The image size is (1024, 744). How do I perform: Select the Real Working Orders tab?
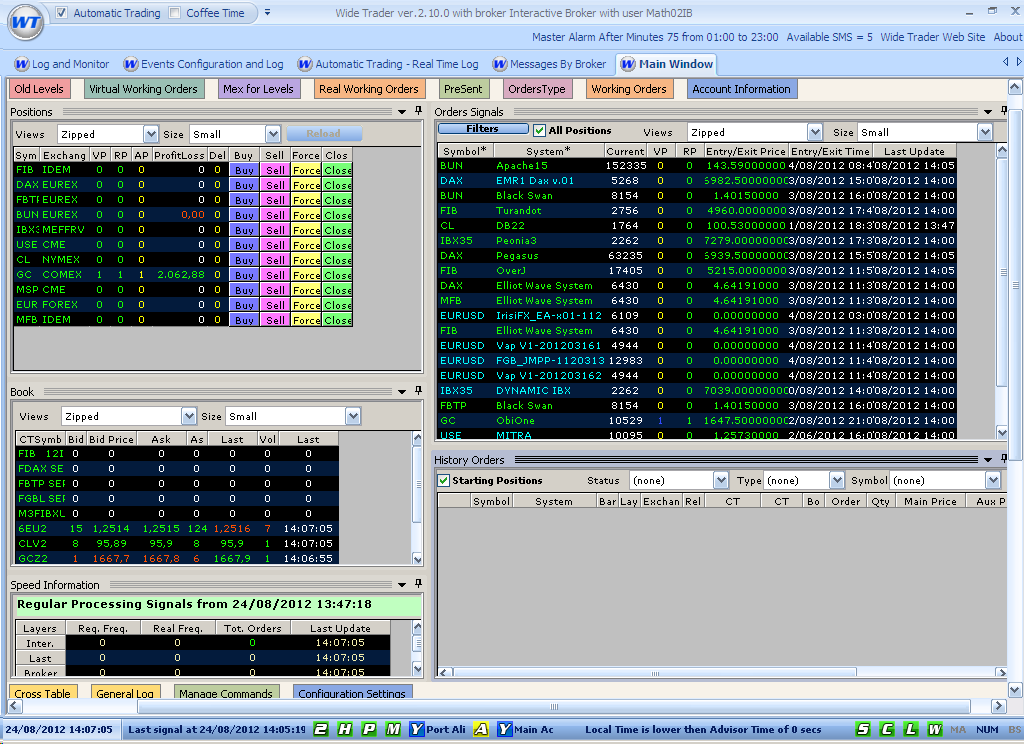[x=368, y=89]
